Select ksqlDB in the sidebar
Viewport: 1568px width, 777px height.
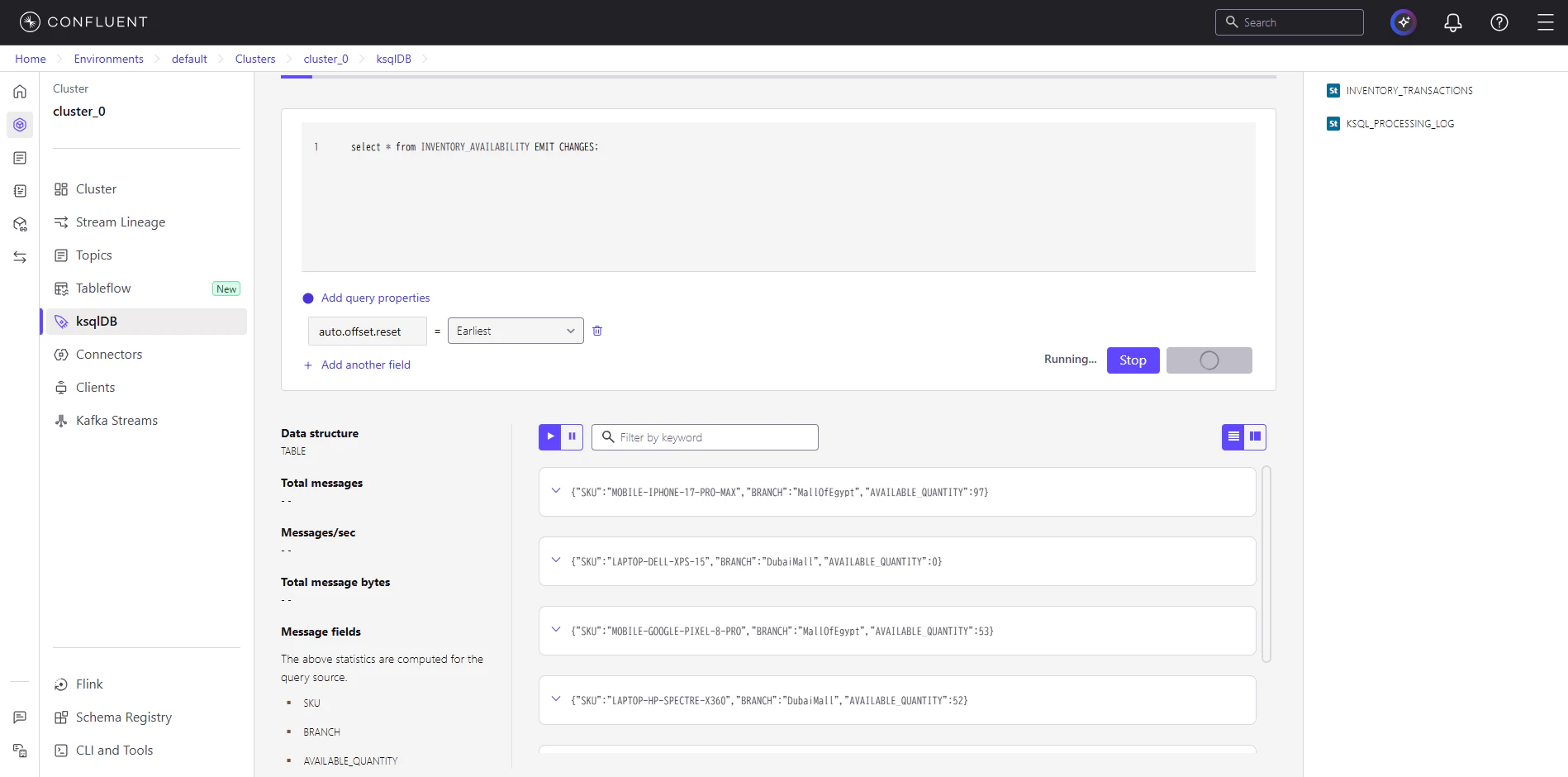coord(146,322)
